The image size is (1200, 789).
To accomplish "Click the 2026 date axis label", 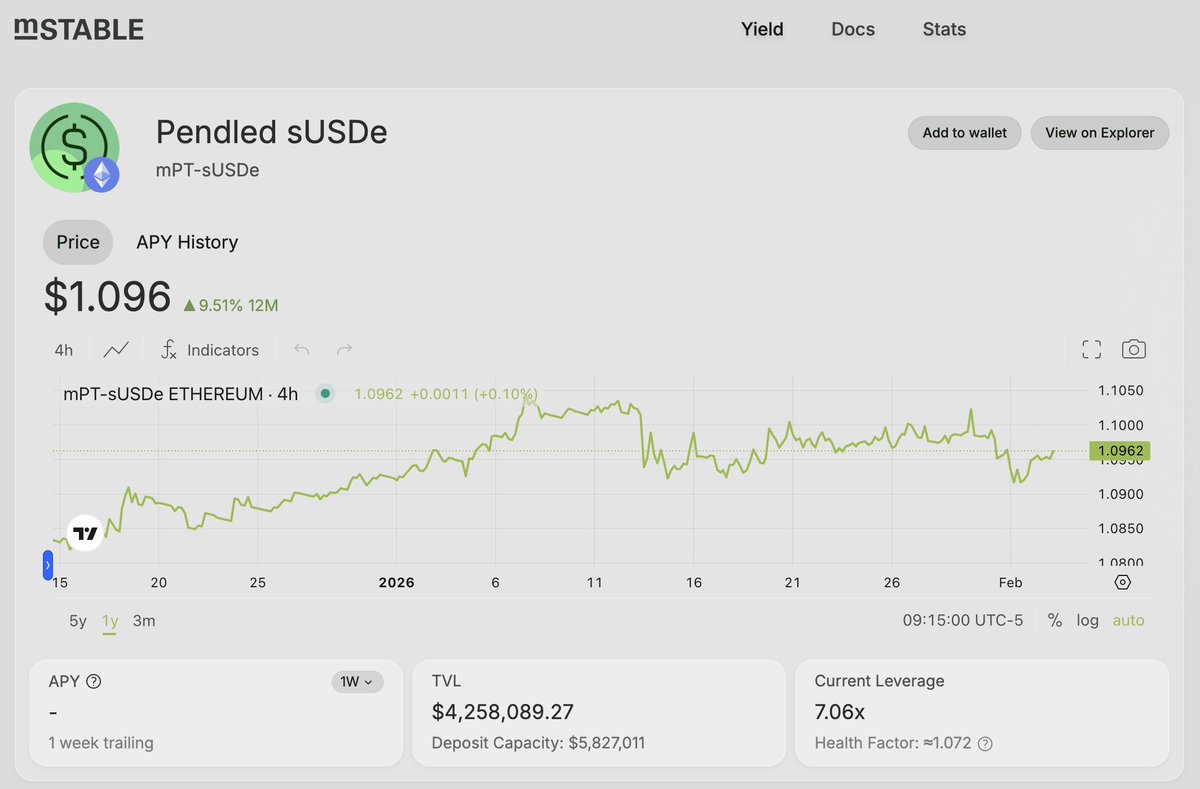I will [x=397, y=583].
